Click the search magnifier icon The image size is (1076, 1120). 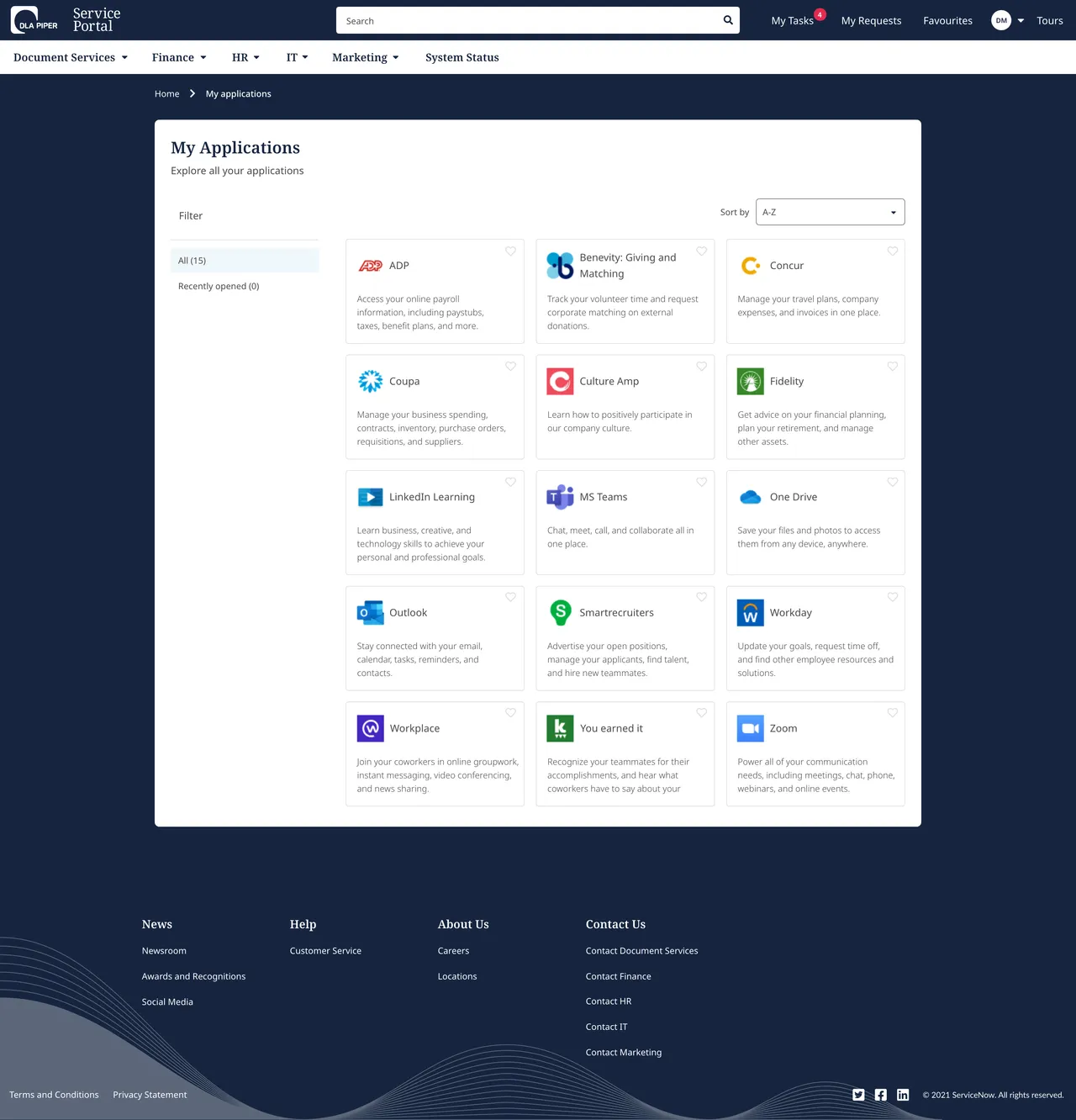728,20
